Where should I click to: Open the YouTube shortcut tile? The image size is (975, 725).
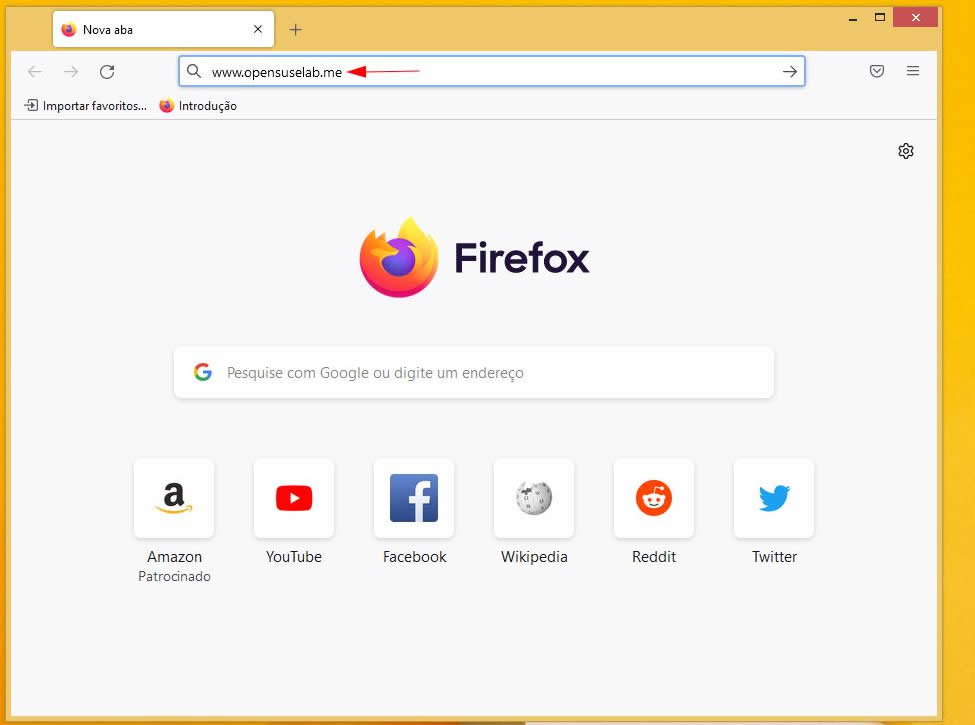click(294, 498)
